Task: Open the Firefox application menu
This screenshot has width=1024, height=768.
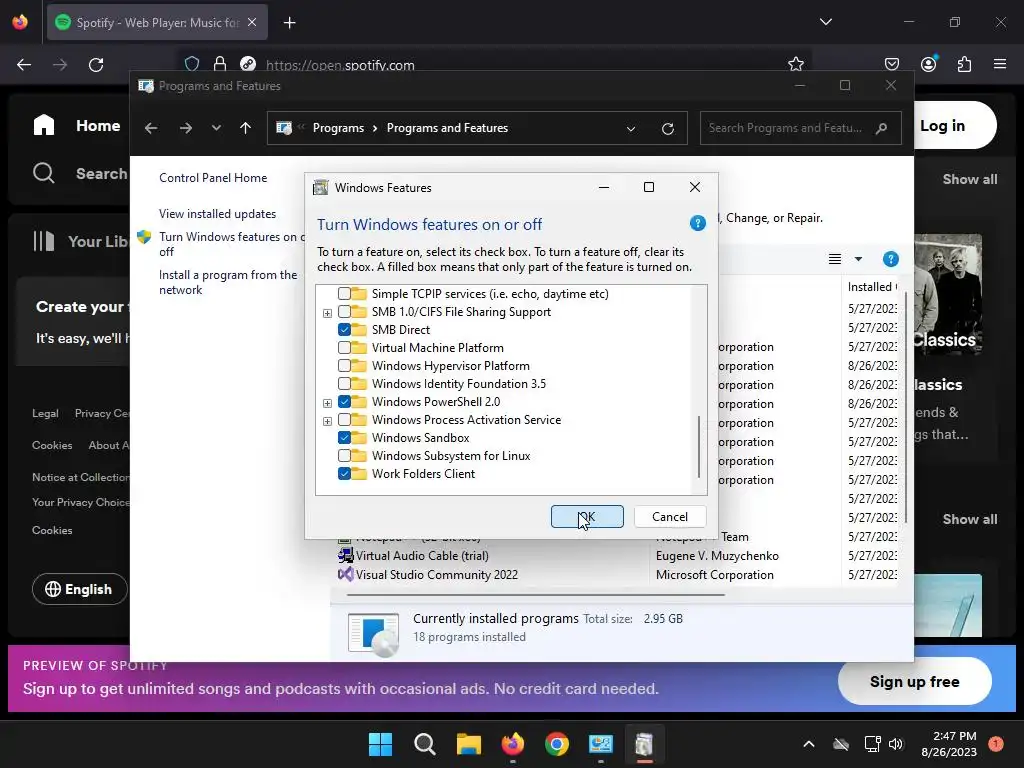Action: 1000,64
